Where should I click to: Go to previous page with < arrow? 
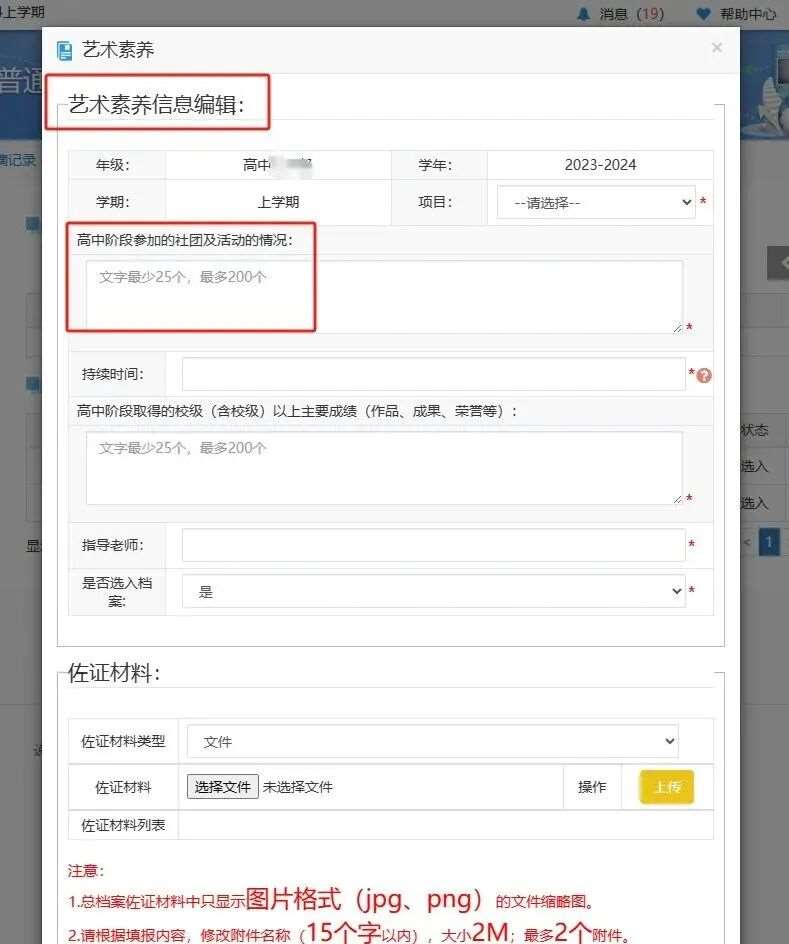point(747,543)
